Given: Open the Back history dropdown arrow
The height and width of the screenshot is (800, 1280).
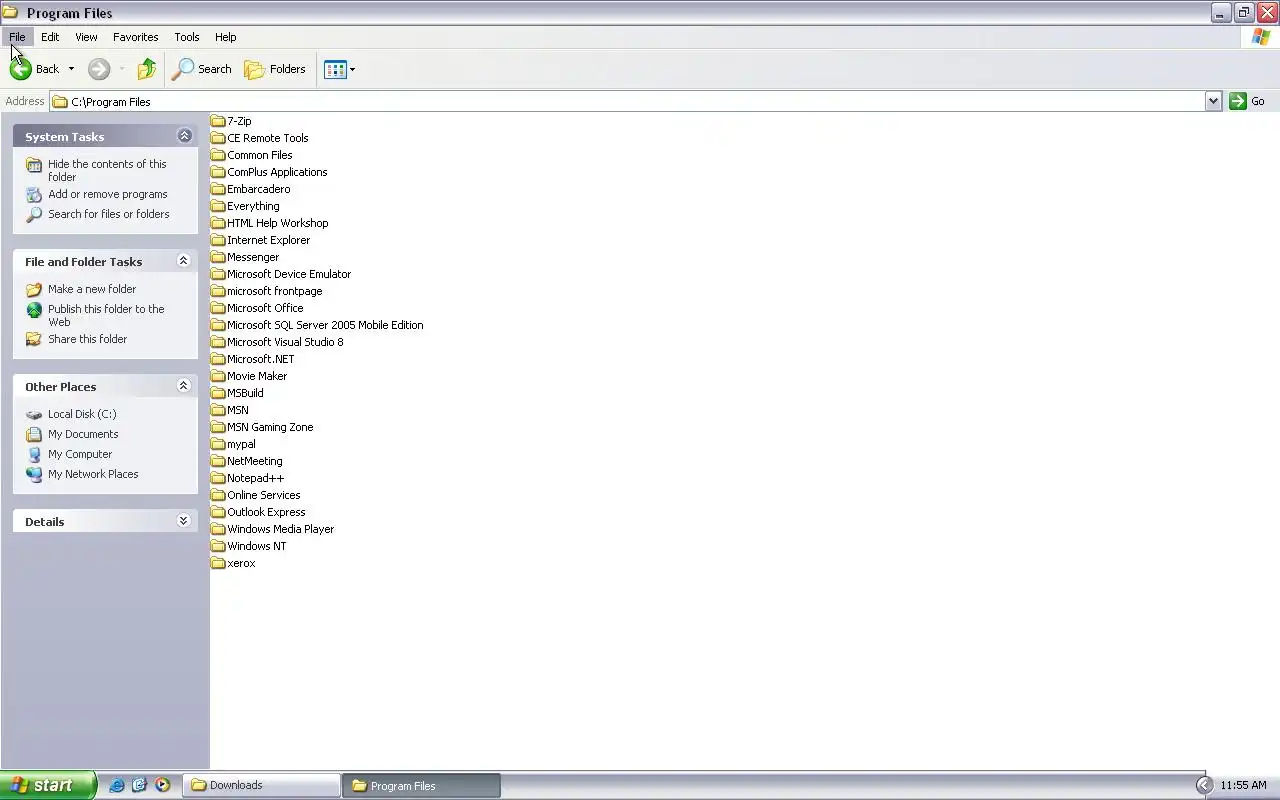Looking at the screenshot, I should [x=71, y=69].
